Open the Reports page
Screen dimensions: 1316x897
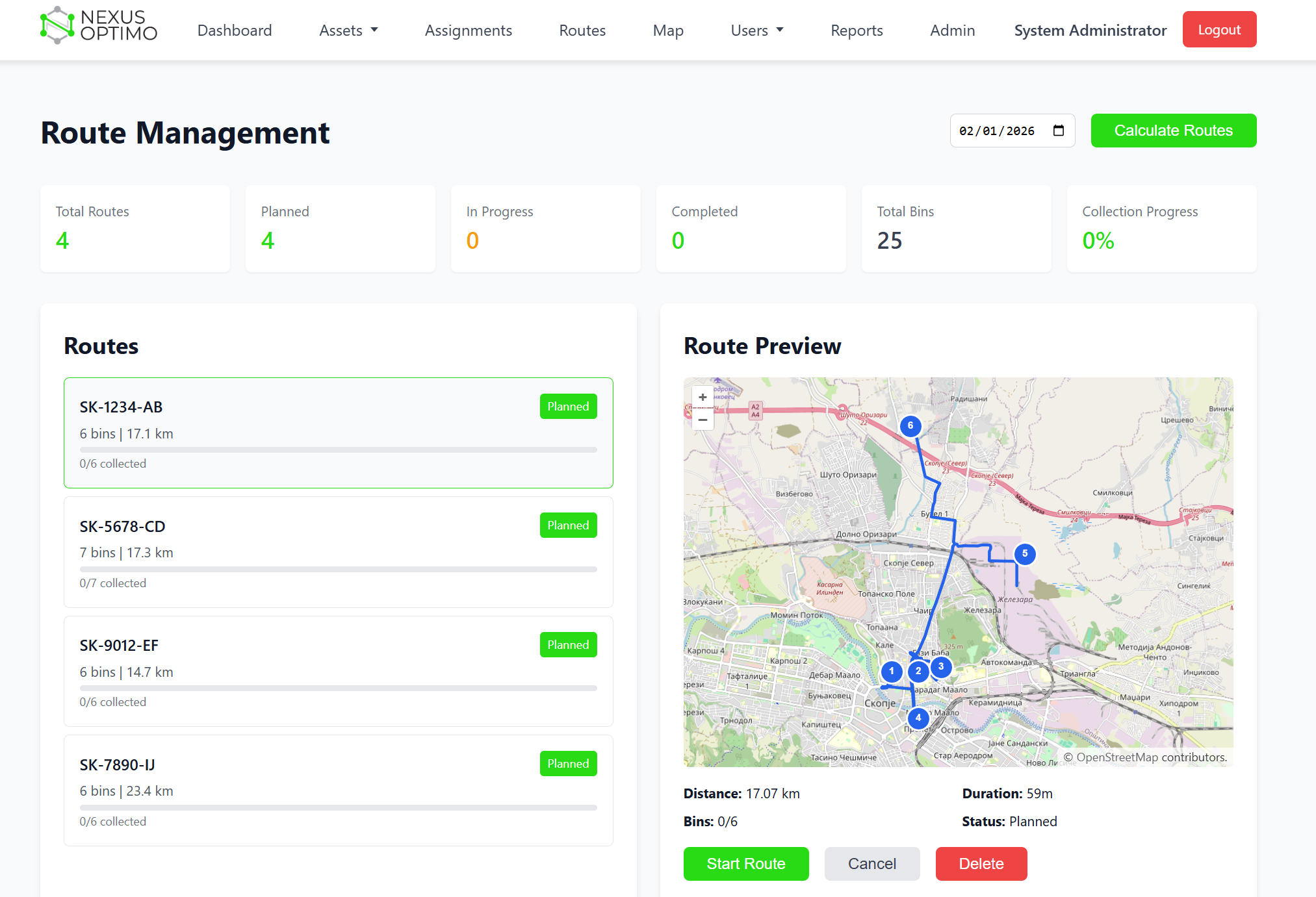(x=857, y=31)
